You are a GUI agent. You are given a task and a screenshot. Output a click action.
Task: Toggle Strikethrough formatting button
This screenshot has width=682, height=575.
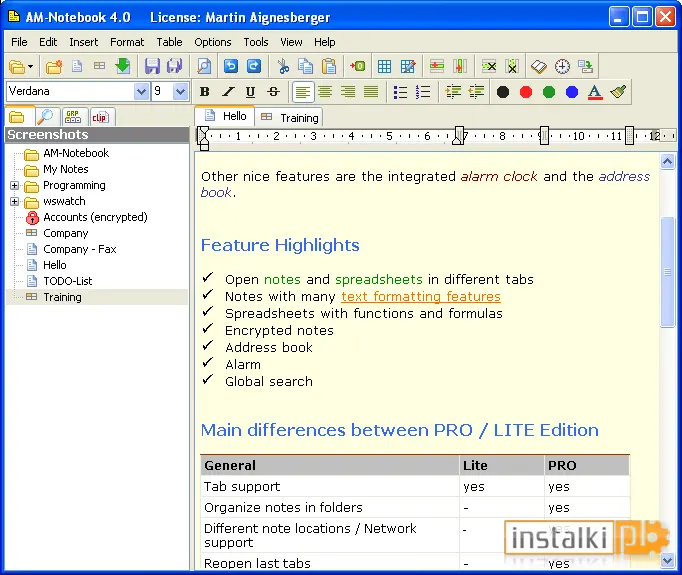tap(273, 92)
